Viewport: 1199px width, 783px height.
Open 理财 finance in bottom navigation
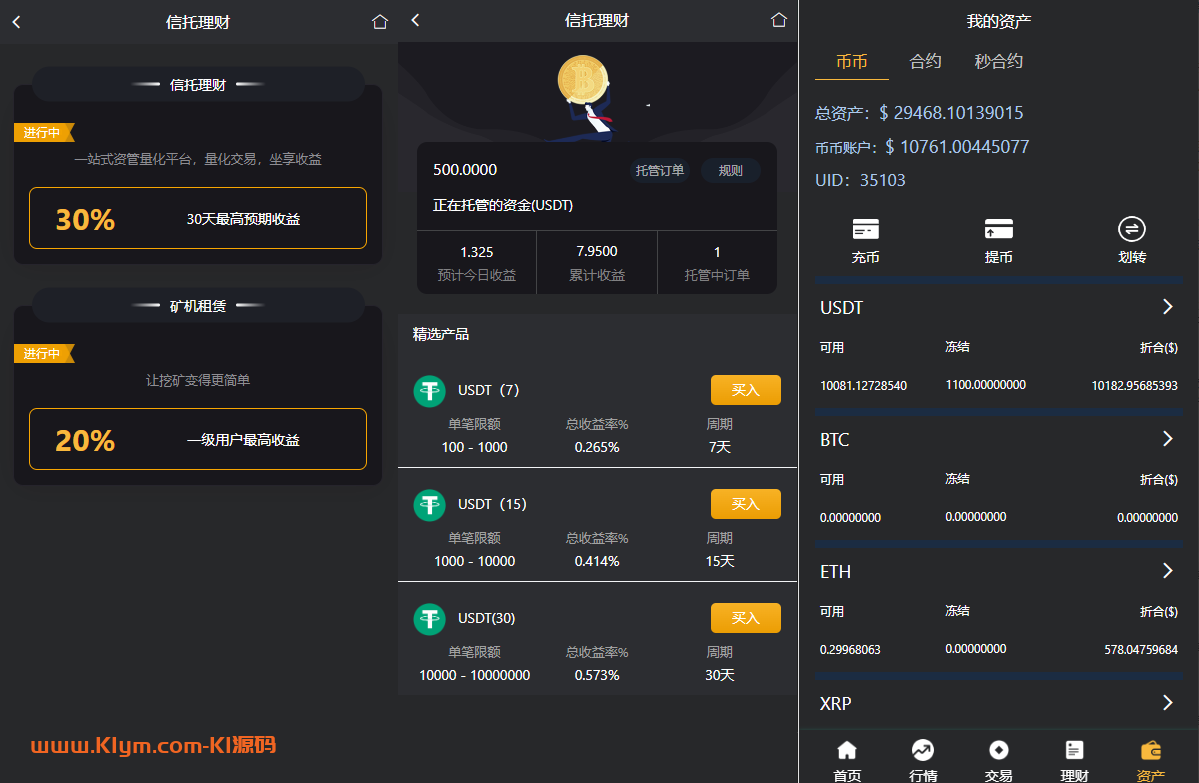click(x=1074, y=762)
